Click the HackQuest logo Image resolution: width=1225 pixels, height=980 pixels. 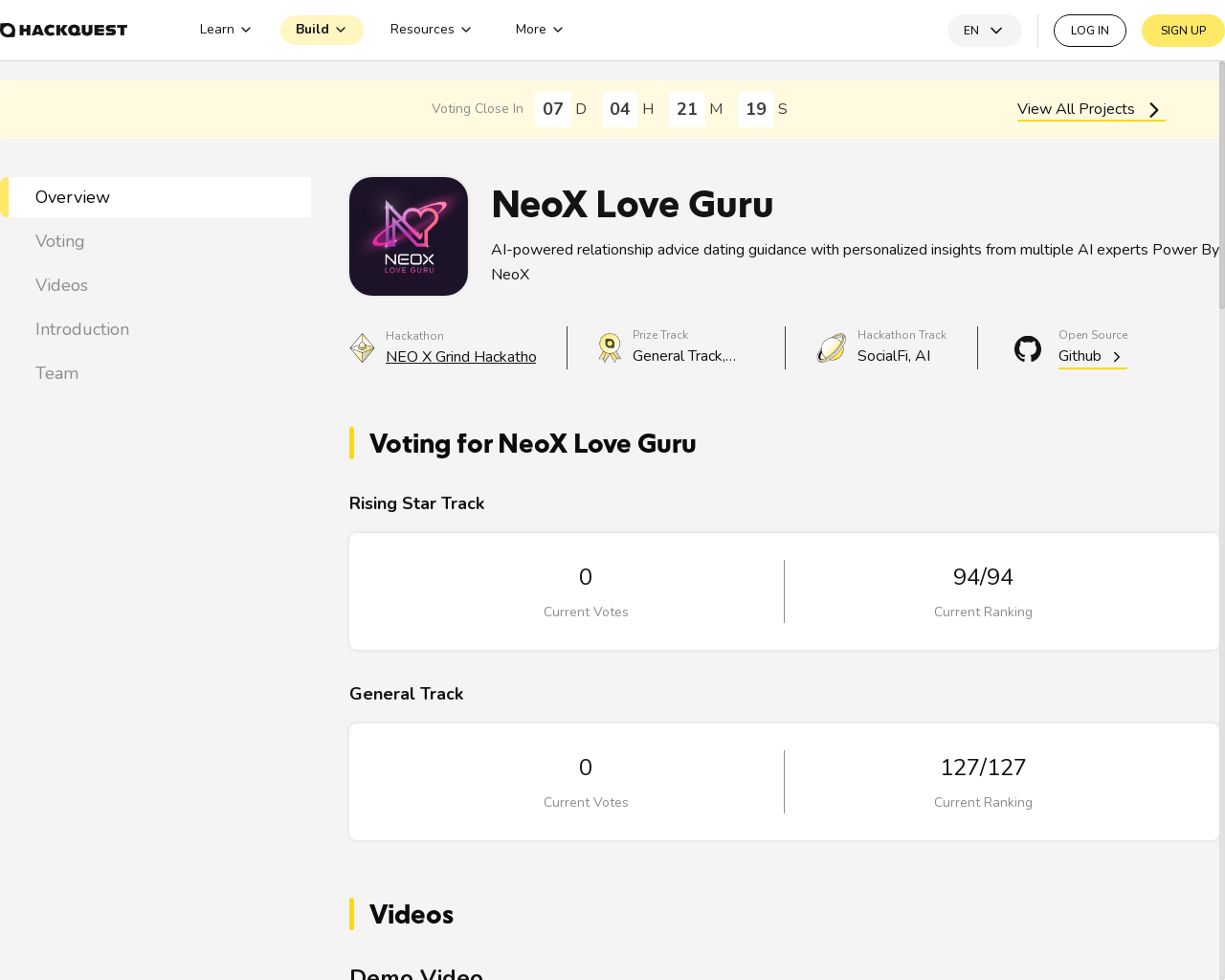point(63,30)
